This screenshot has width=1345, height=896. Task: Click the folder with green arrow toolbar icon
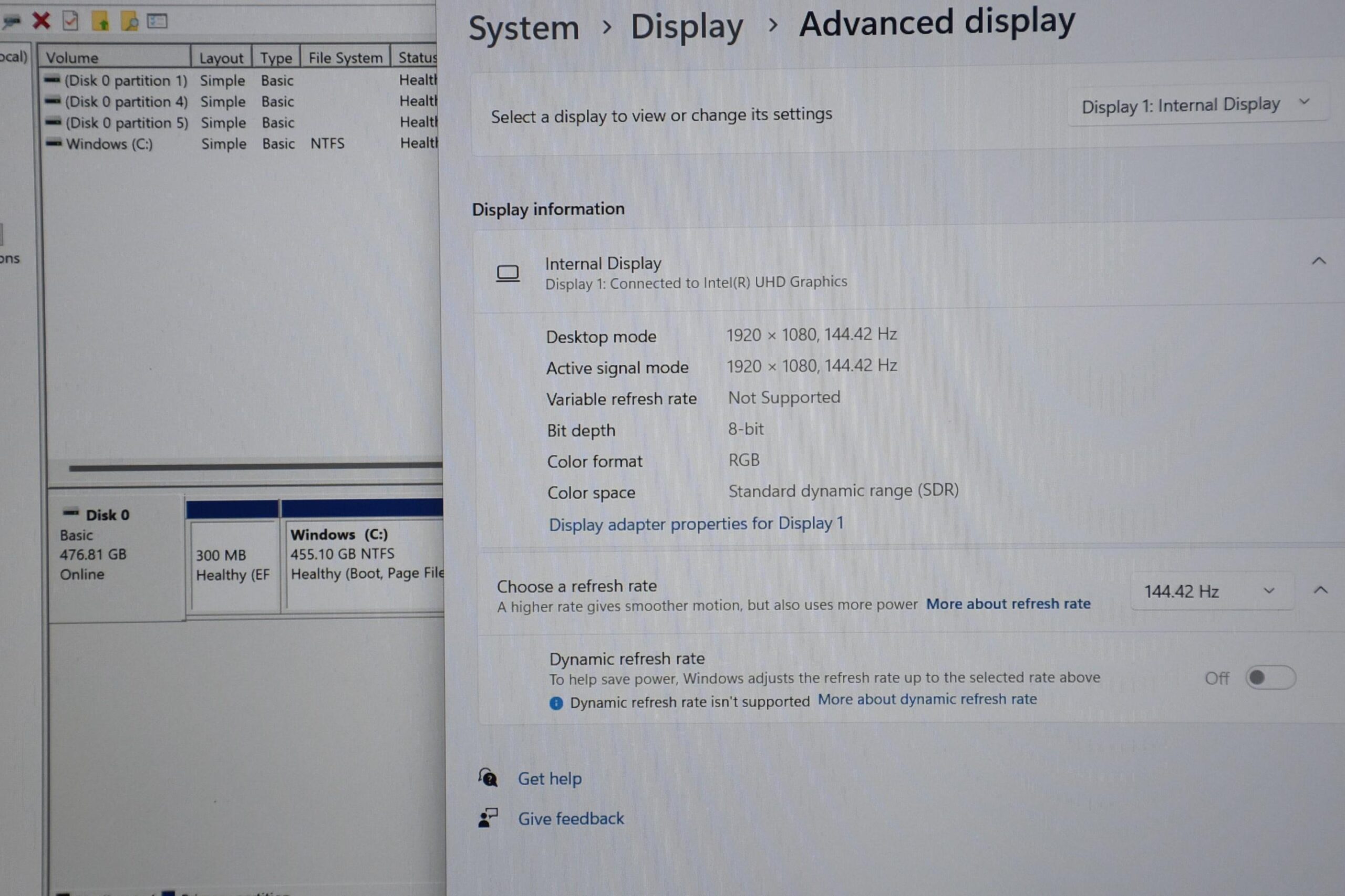[x=100, y=21]
